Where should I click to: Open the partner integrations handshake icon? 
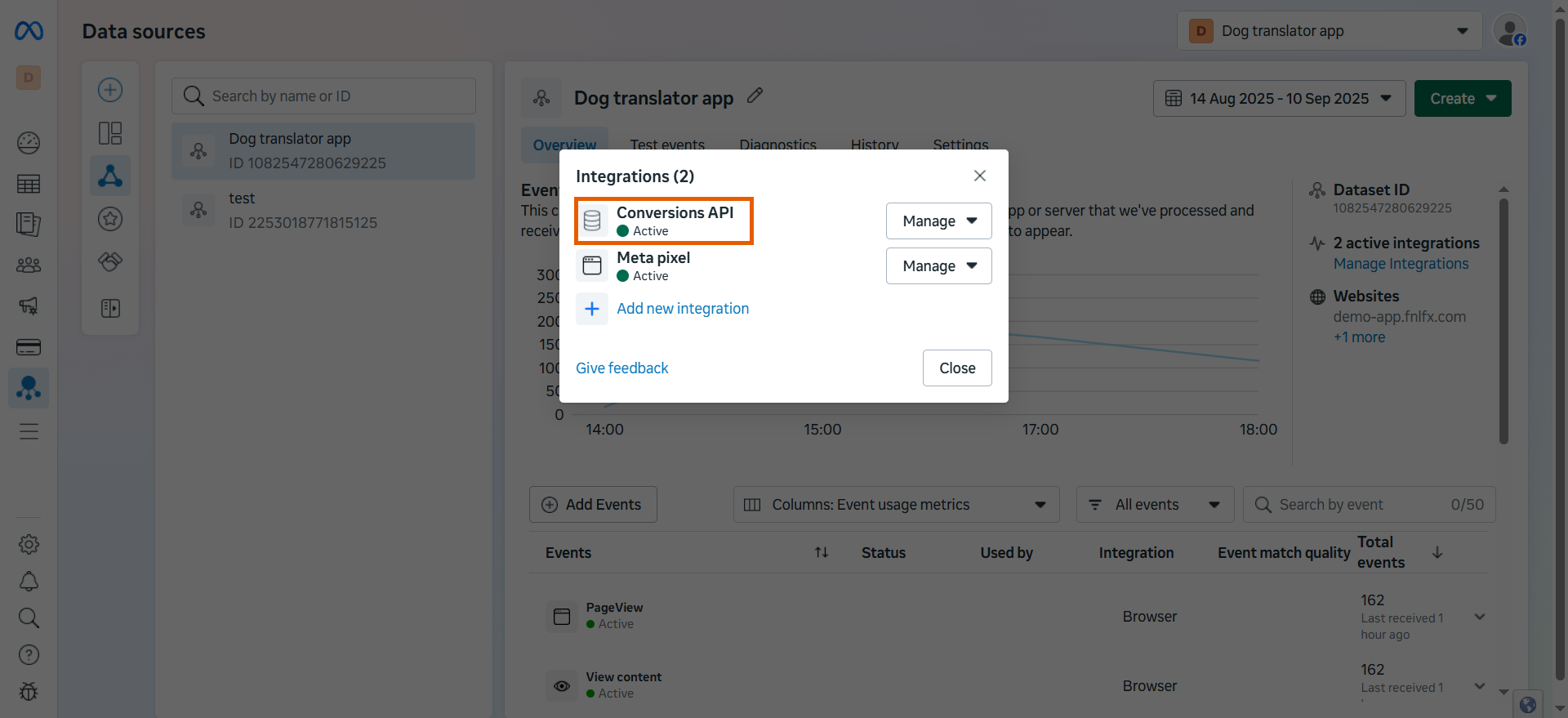point(110,261)
